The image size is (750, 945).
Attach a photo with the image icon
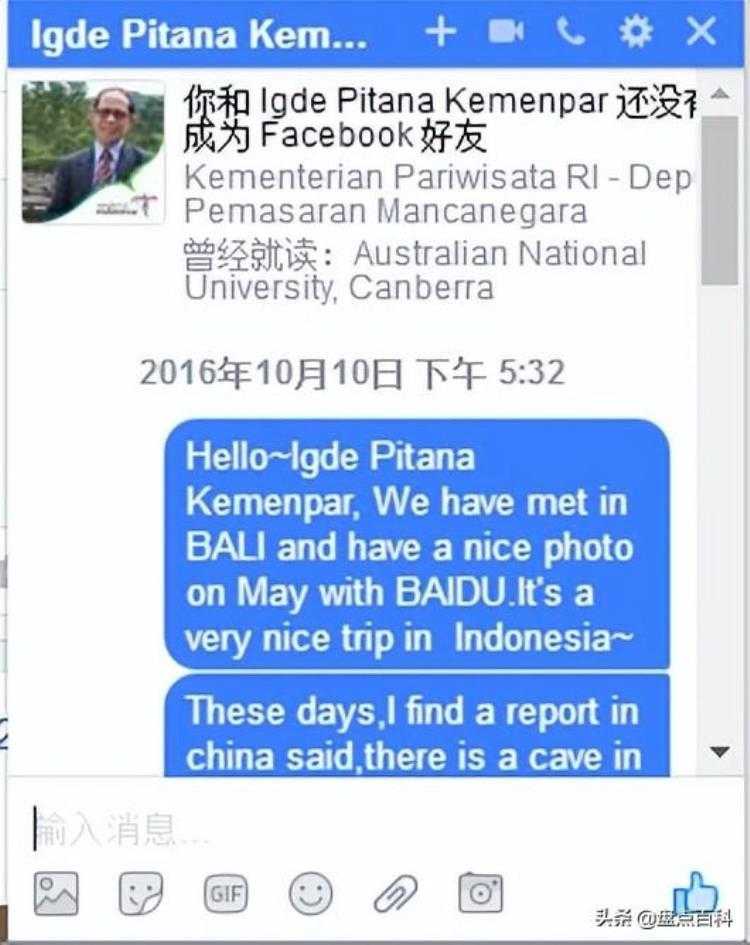56,893
